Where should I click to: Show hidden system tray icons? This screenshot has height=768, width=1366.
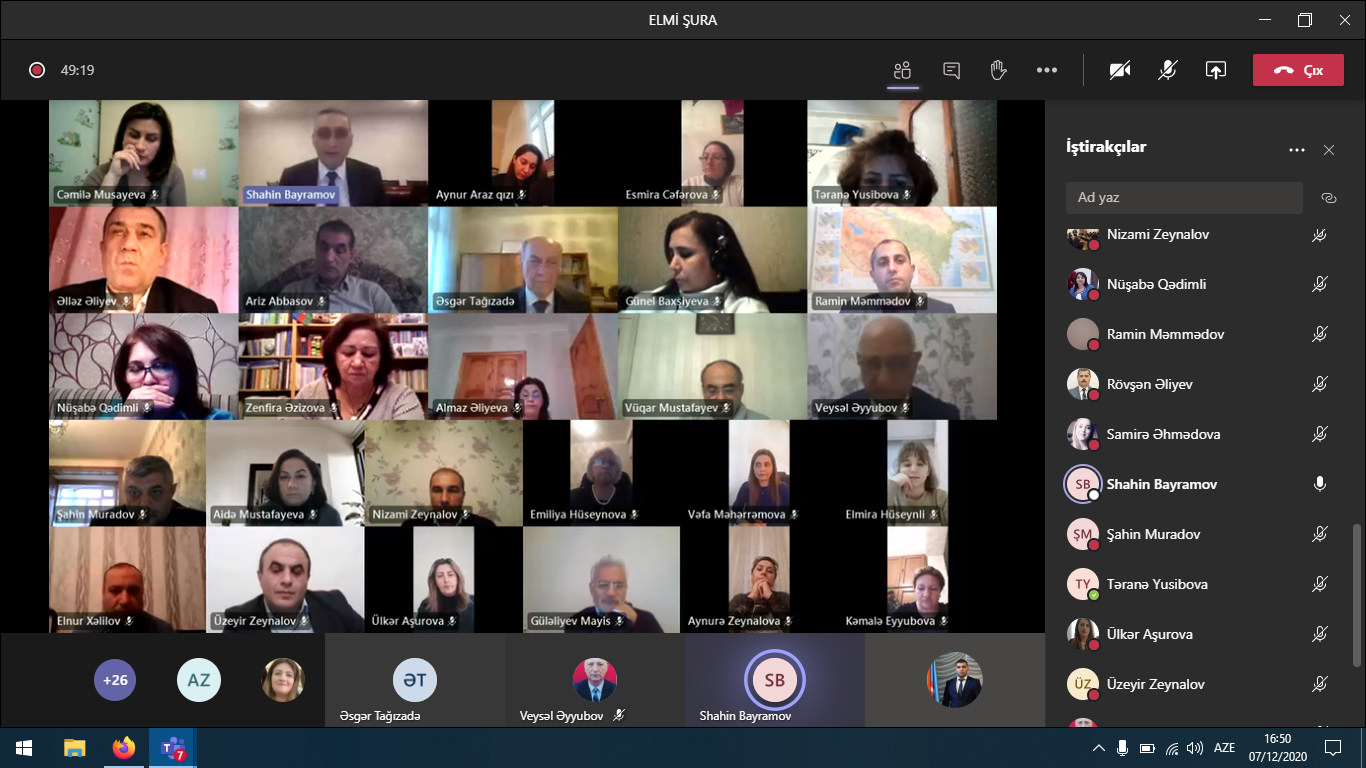point(1098,748)
